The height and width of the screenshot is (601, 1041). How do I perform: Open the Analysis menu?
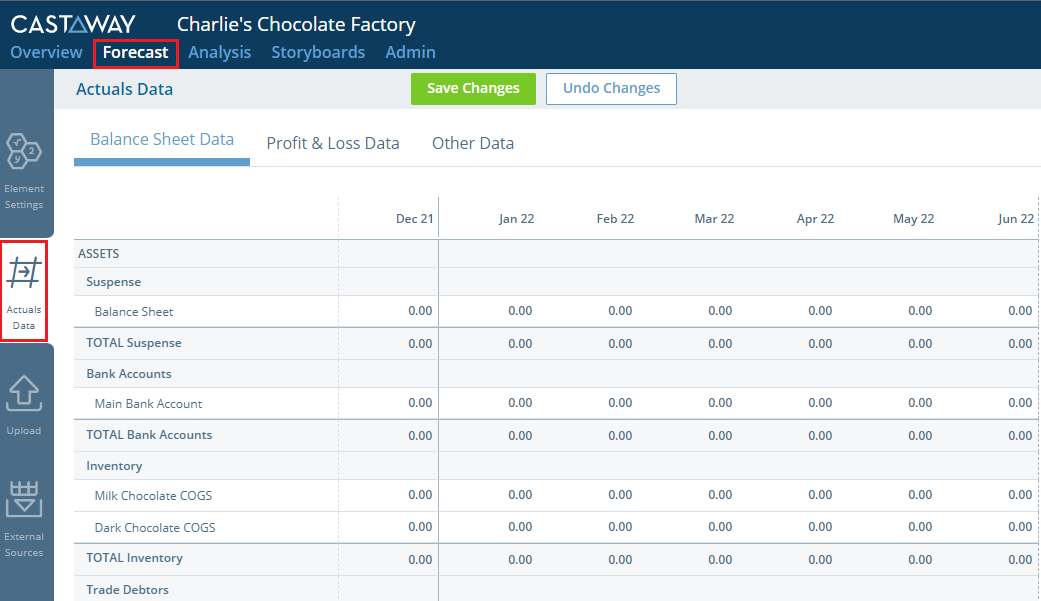click(220, 52)
